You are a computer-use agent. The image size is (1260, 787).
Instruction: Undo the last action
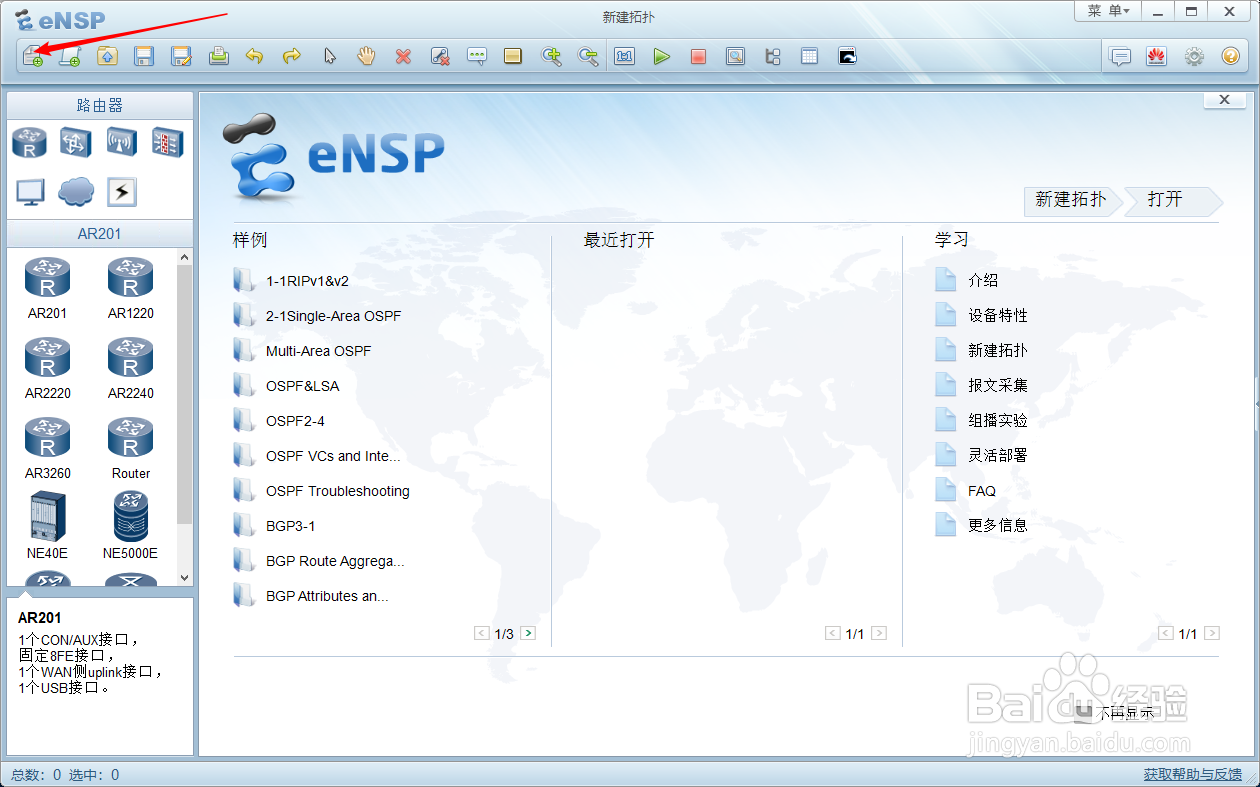point(255,56)
